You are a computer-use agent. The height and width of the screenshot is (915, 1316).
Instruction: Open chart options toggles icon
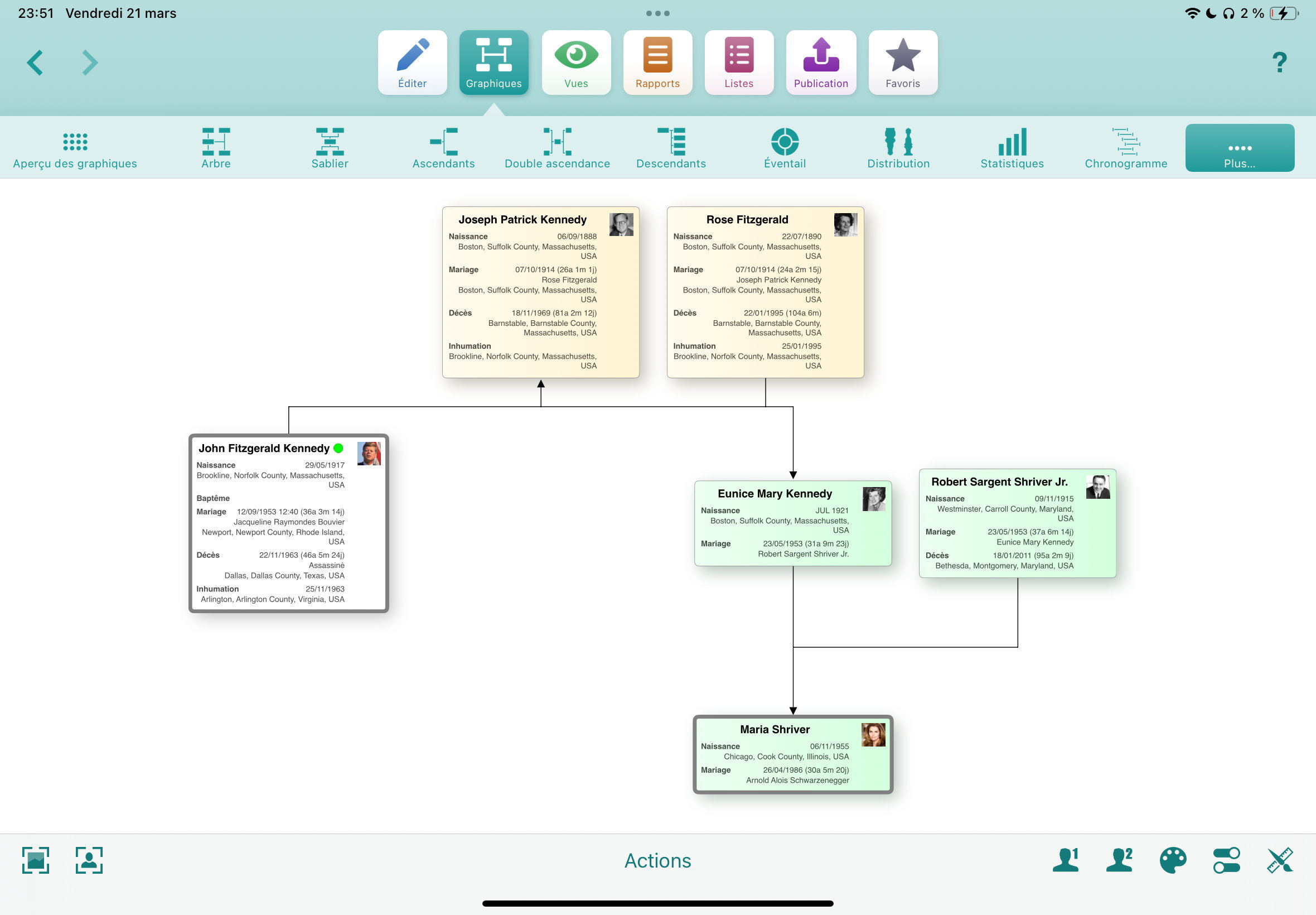(x=1227, y=860)
